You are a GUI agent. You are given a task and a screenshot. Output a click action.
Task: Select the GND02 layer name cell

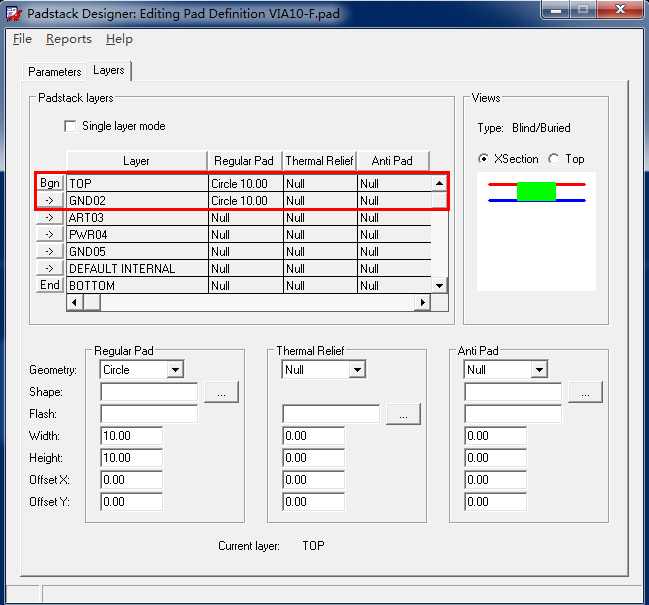pyautogui.click(x=137, y=201)
